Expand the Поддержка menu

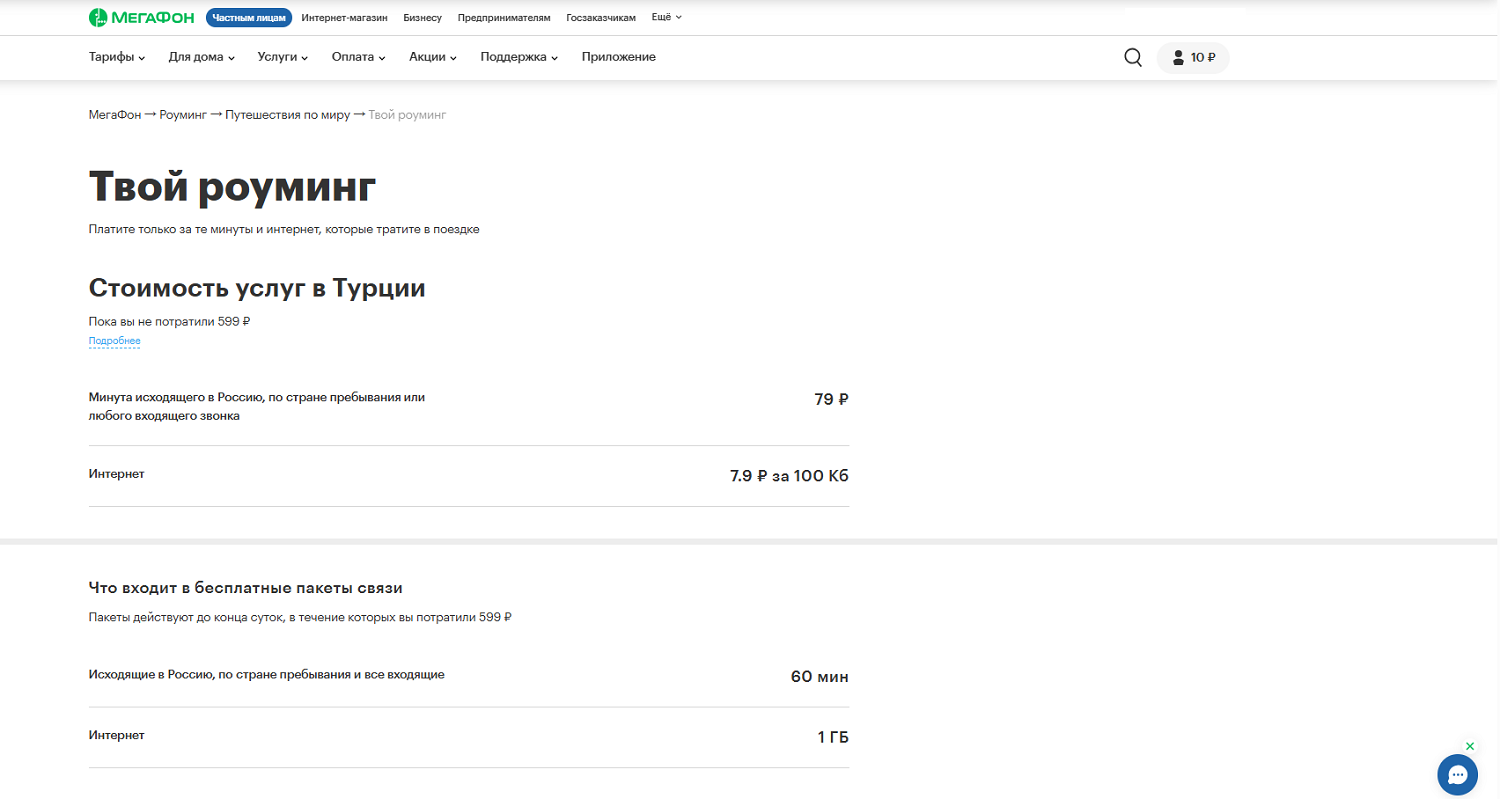click(518, 57)
